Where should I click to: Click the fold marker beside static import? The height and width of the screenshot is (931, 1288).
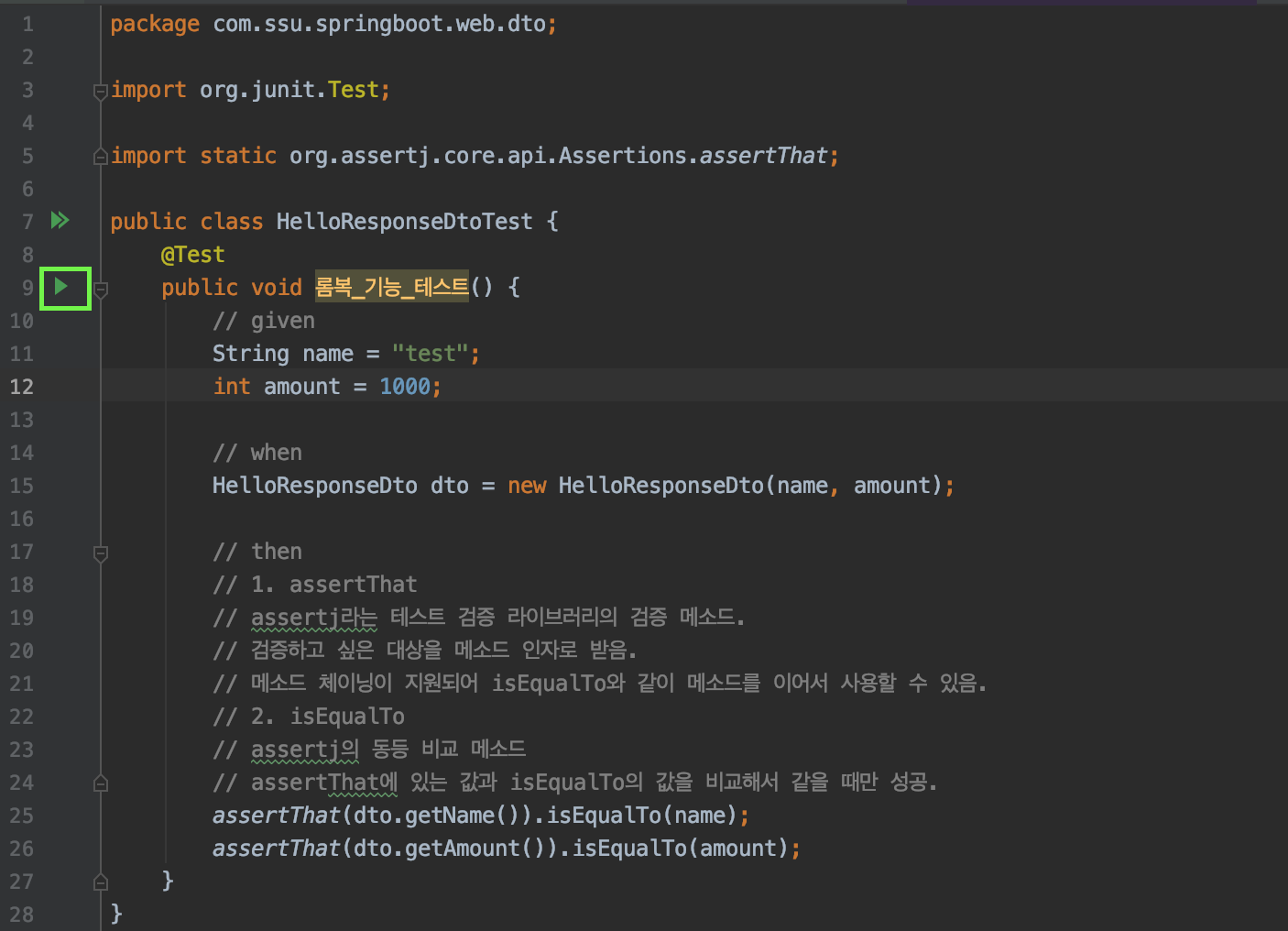101,155
